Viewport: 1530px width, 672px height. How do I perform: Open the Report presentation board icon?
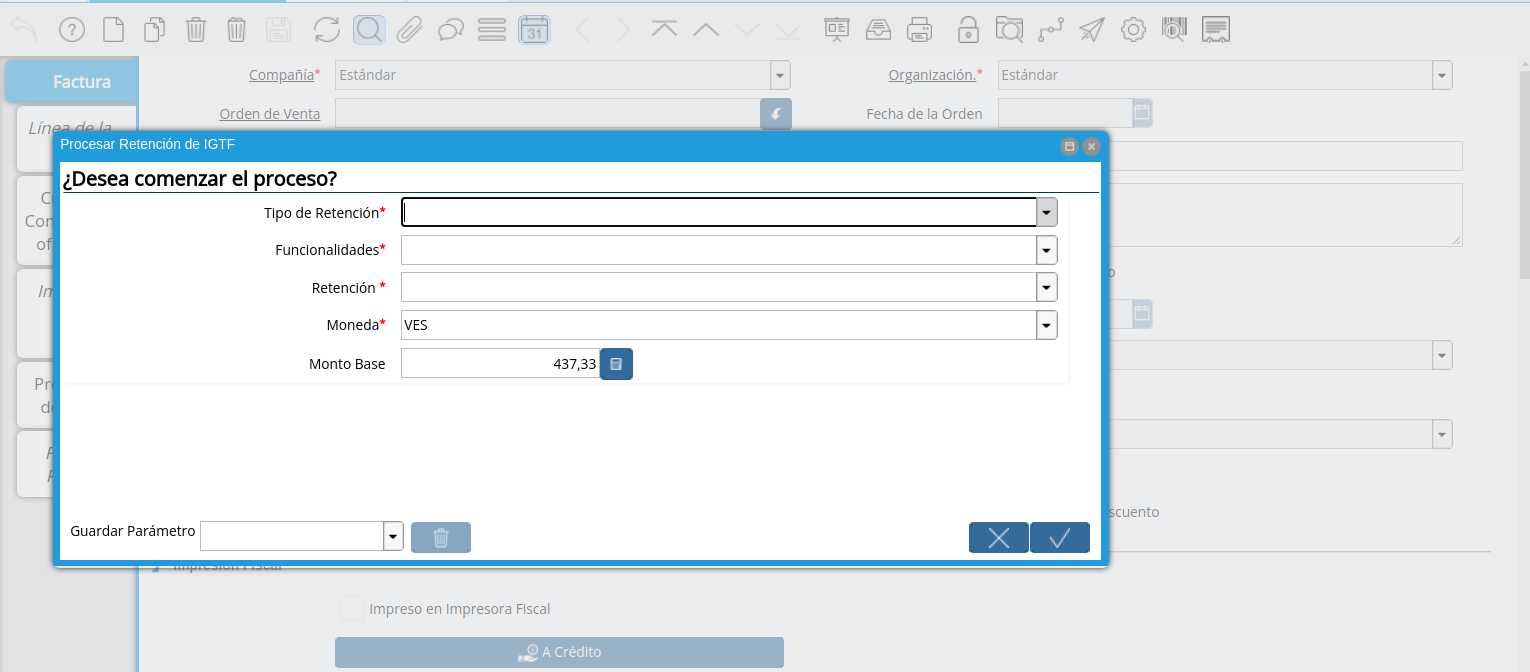point(836,30)
